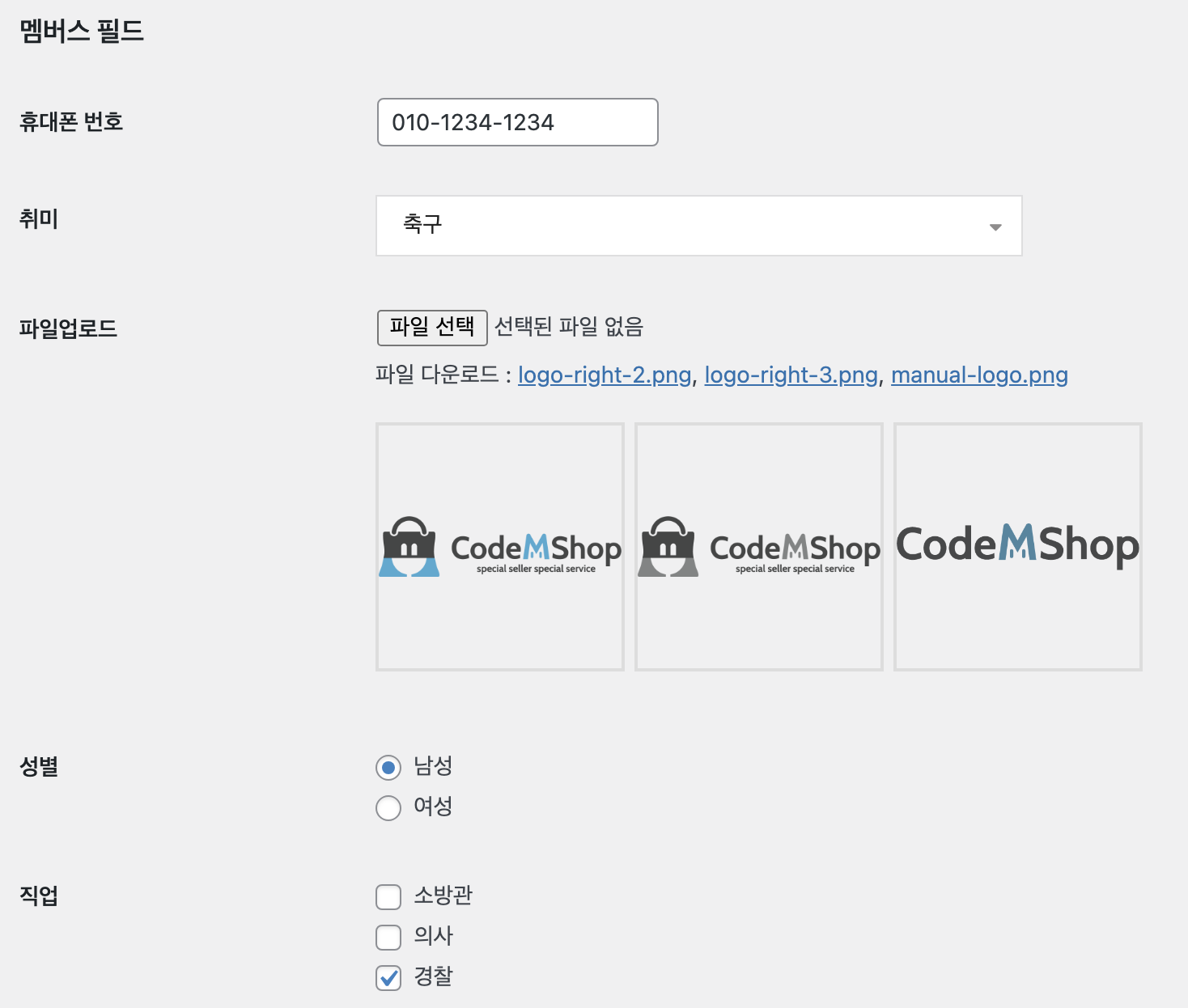Select the 남성 radio button
This screenshot has width=1188, height=1008.
[388, 767]
